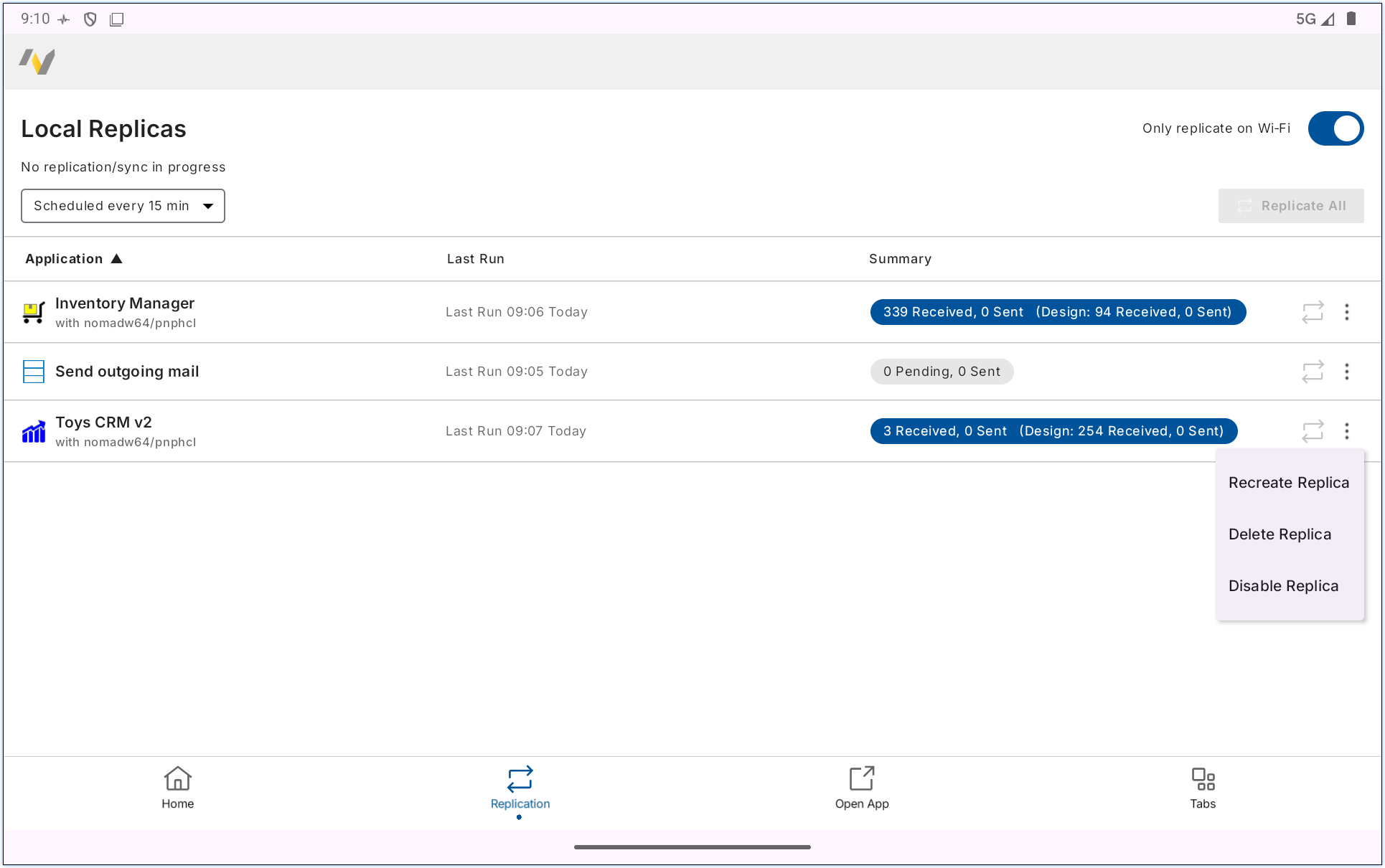Replicate Inventory Manager using its sync icon
This screenshot has width=1385, height=868.
pyautogui.click(x=1313, y=312)
